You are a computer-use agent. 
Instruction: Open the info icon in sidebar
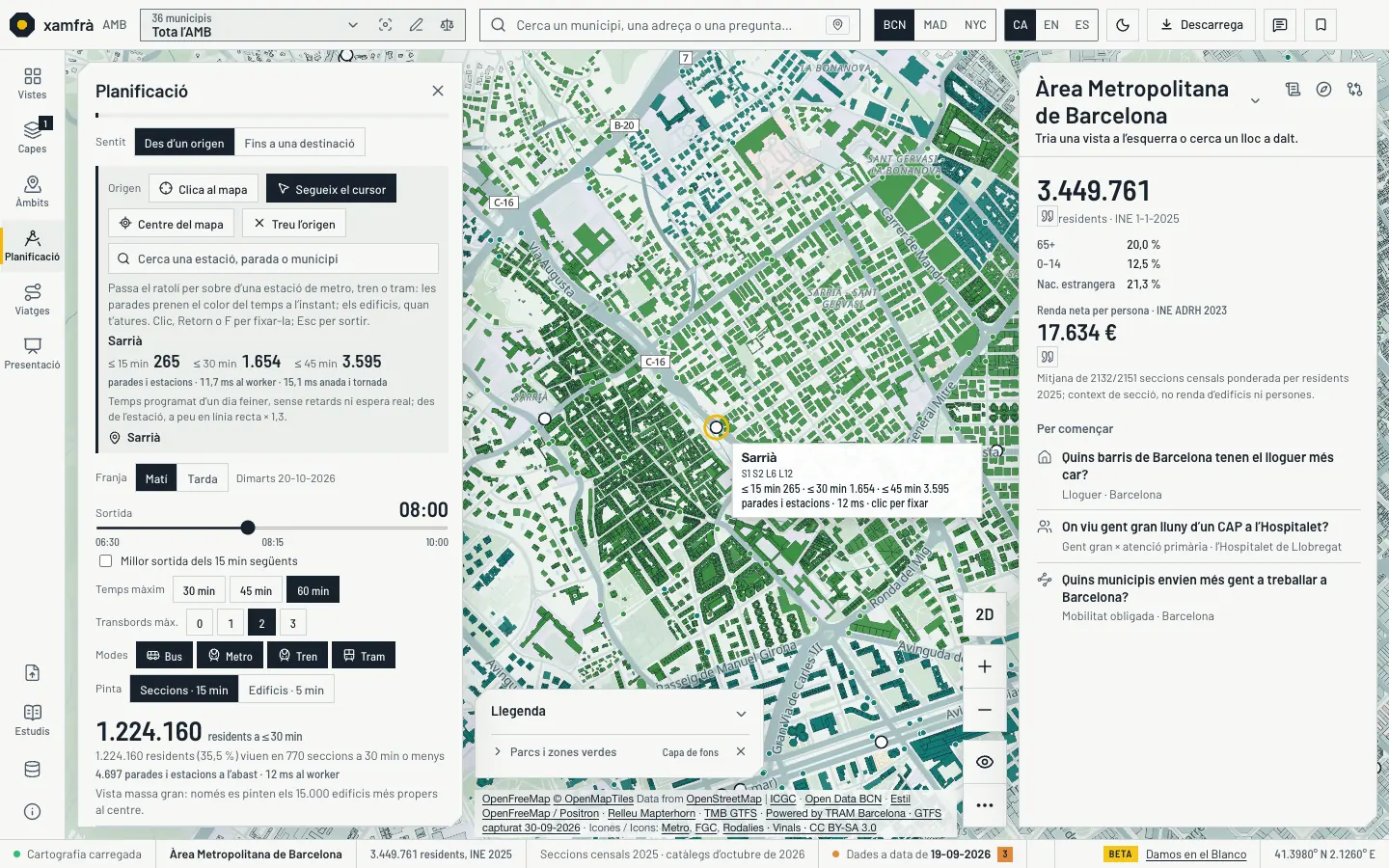[32, 812]
